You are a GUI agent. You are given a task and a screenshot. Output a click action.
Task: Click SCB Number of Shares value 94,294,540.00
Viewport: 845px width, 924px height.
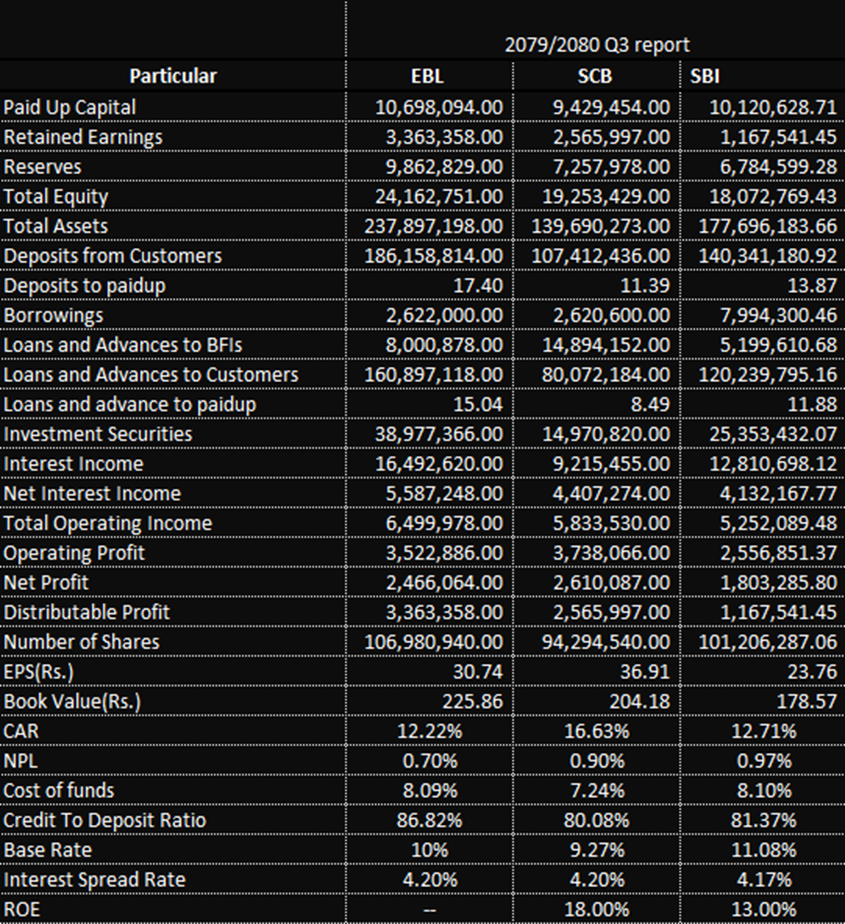coord(606,642)
